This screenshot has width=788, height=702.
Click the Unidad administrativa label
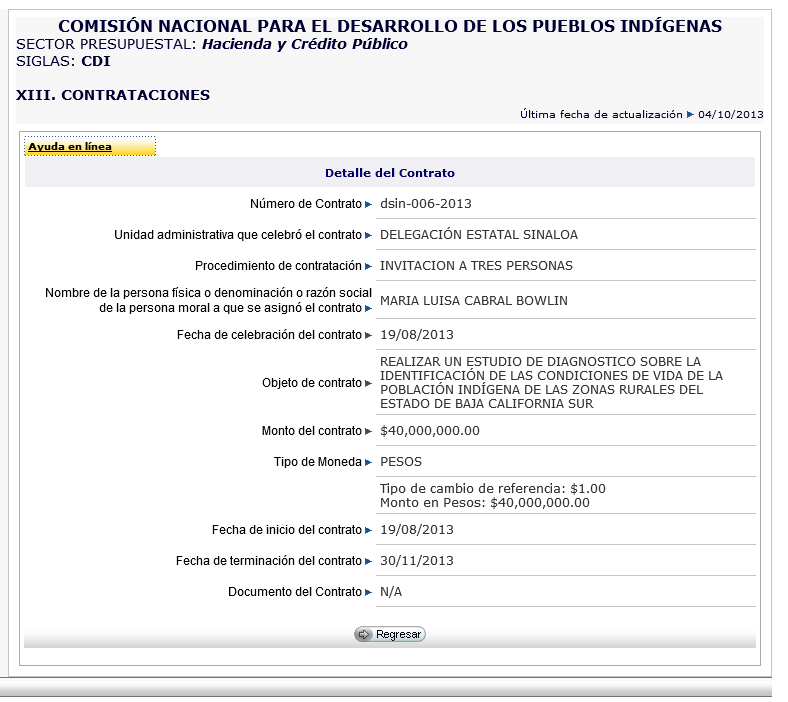[238, 235]
